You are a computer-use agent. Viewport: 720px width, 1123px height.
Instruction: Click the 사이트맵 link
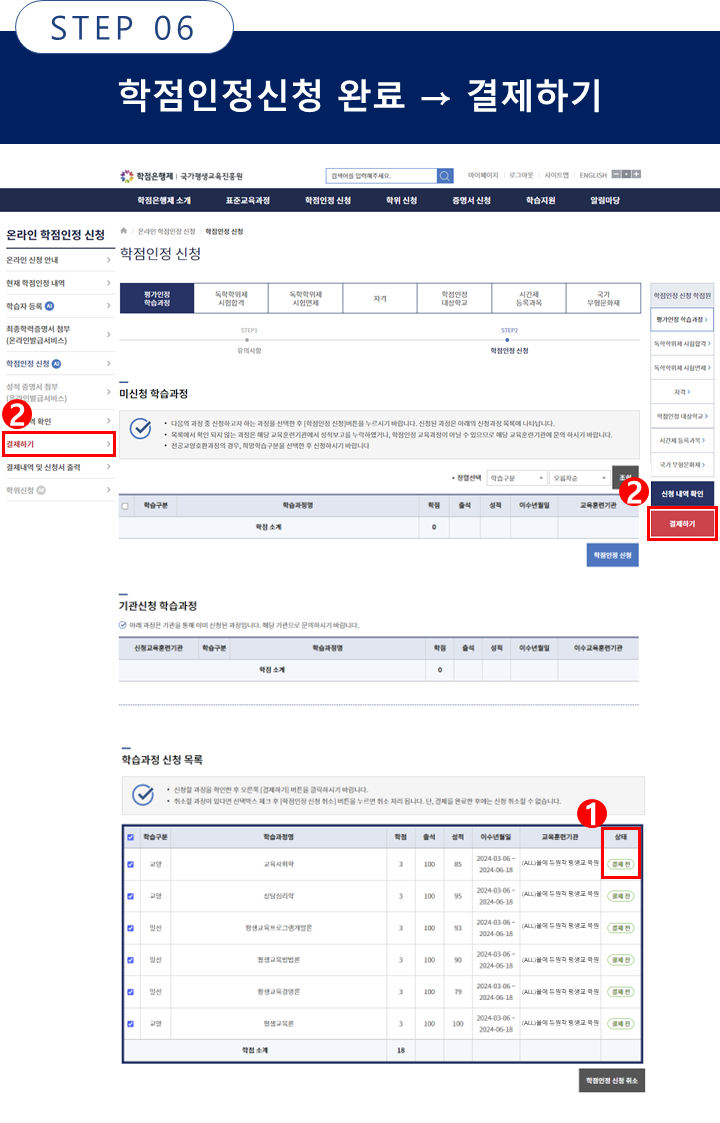pyautogui.click(x=557, y=175)
